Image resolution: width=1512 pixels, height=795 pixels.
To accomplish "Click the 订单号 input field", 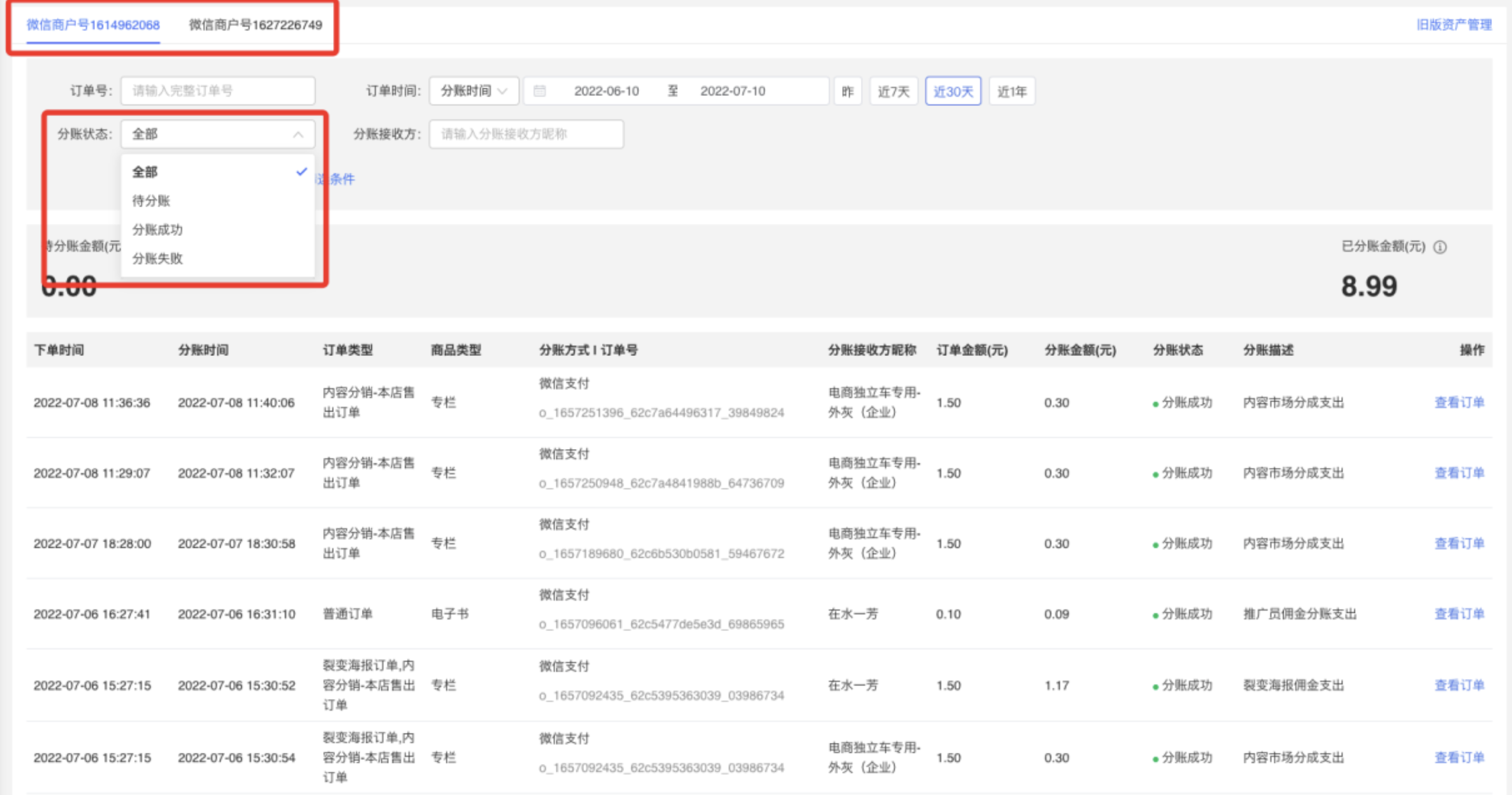I will [x=218, y=91].
